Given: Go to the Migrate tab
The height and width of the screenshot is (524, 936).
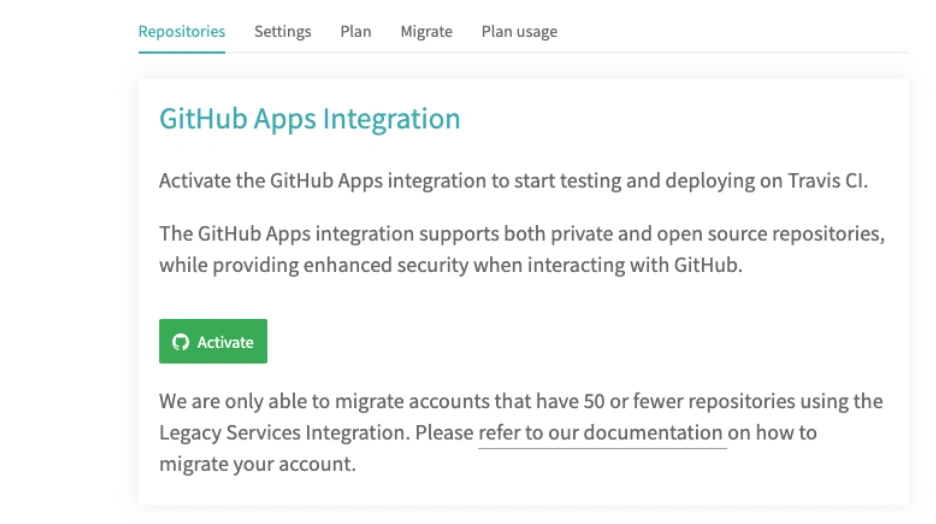Looking at the screenshot, I should pyautogui.click(x=426, y=32).
